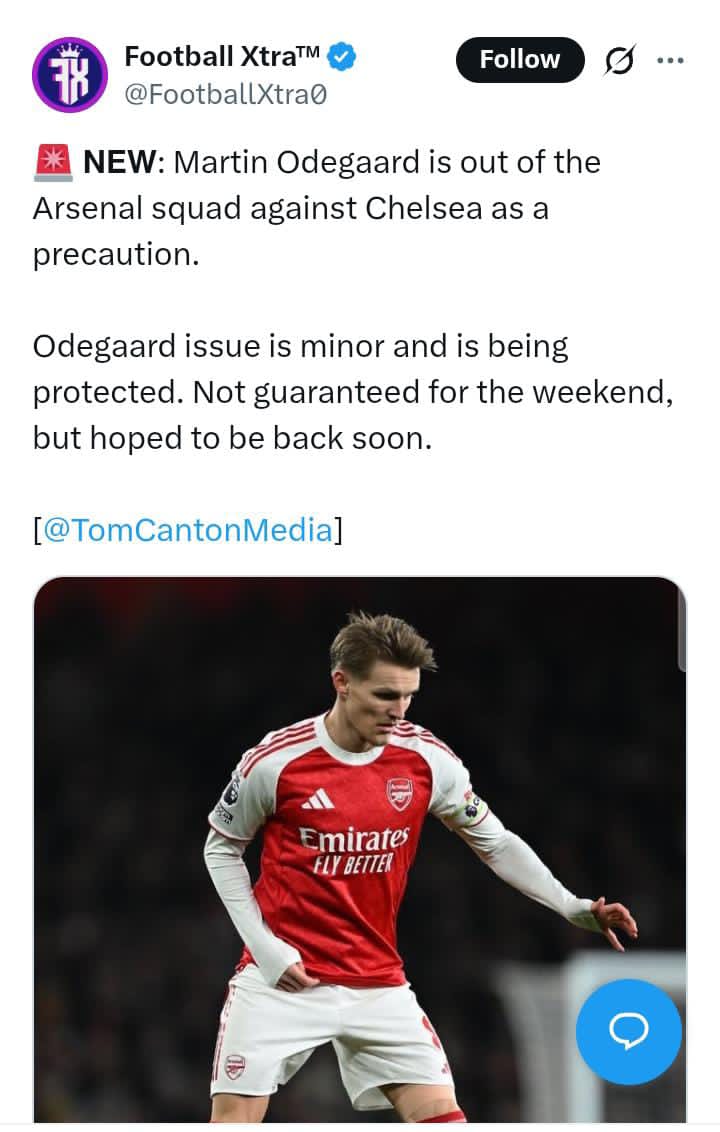The height and width of the screenshot is (1132, 720).
Task: Open the Football Xtra profile avatar
Action: point(69,74)
